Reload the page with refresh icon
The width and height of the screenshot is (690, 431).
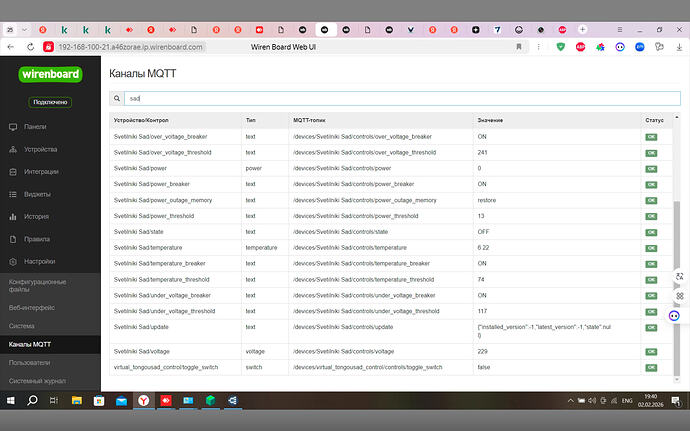point(30,47)
